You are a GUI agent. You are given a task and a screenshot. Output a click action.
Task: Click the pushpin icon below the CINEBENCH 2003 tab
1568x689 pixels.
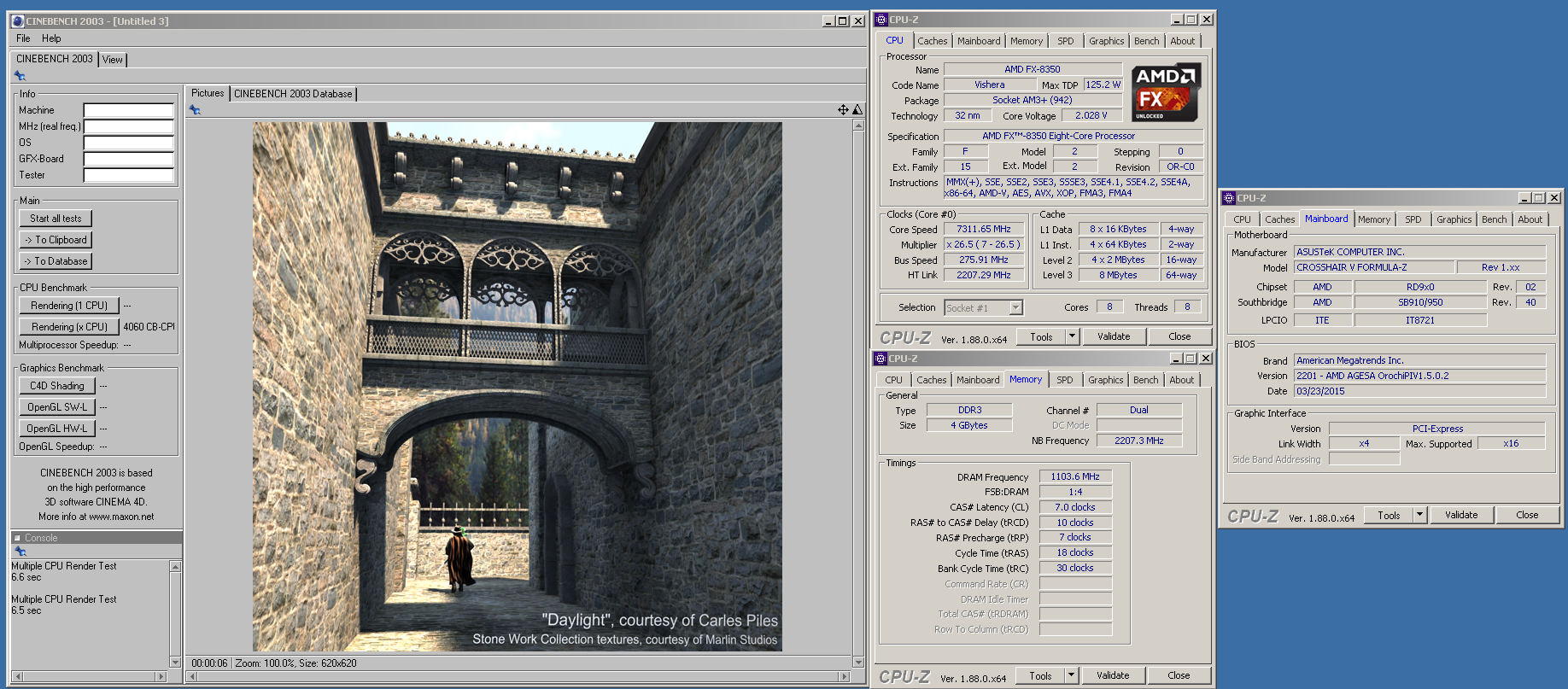point(20,76)
